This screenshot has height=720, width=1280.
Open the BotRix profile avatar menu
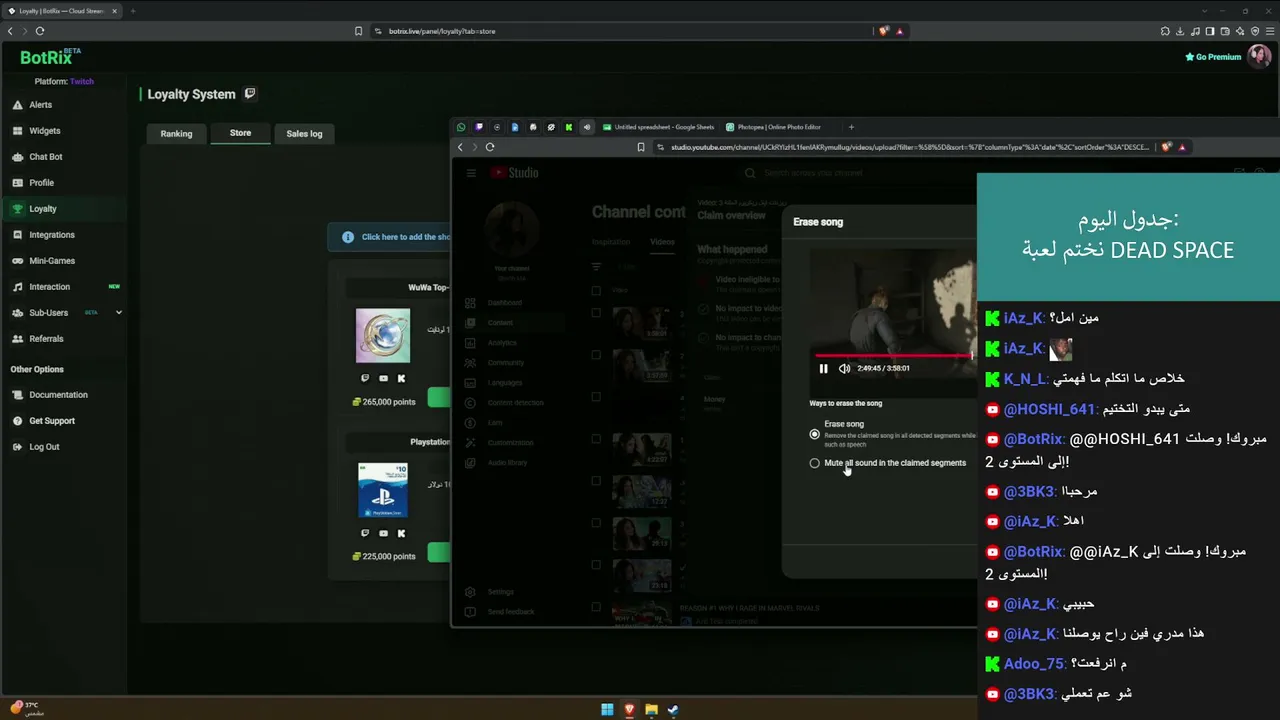pyautogui.click(x=1259, y=57)
